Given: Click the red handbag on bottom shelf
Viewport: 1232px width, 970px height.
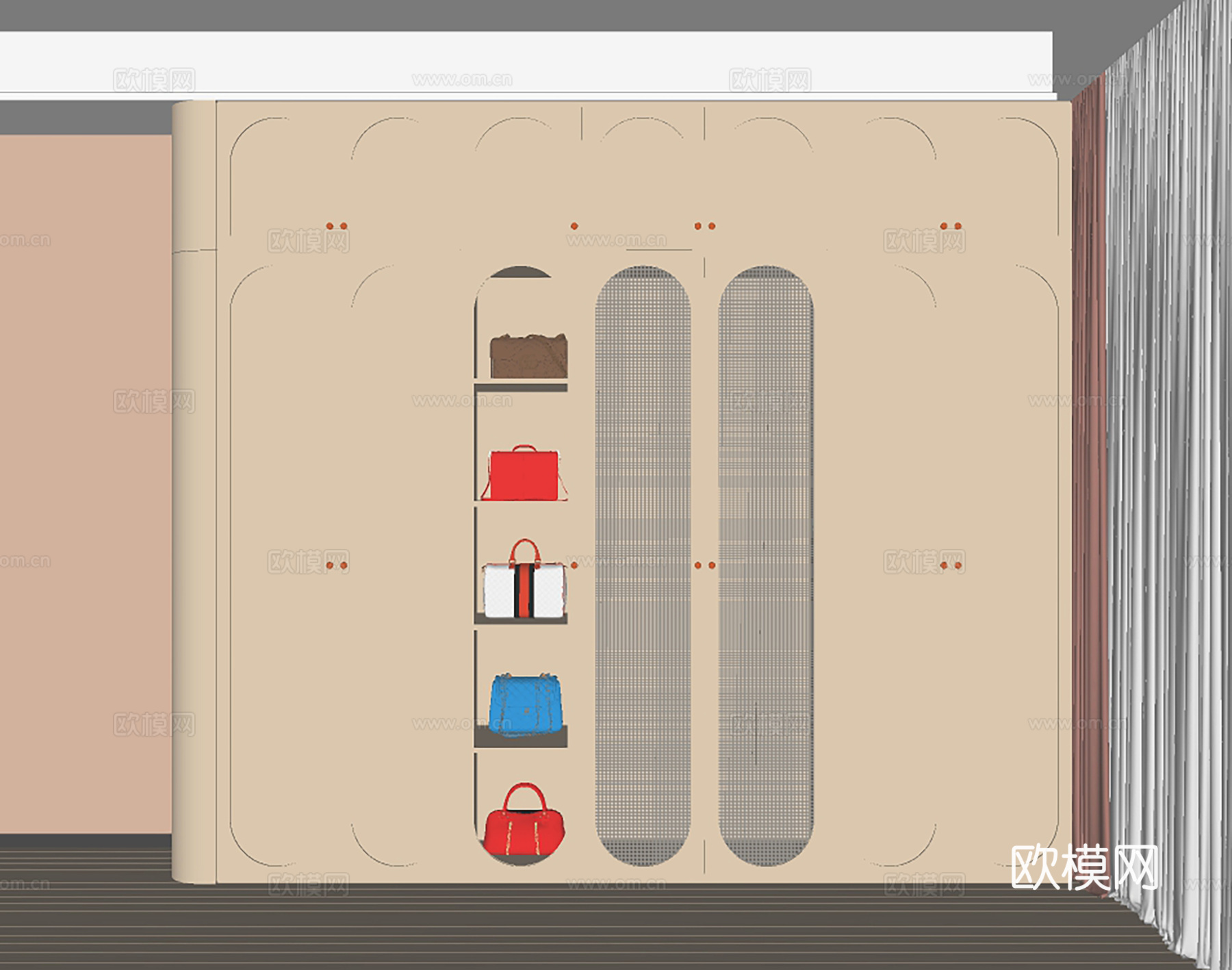Looking at the screenshot, I should [524, 820].
